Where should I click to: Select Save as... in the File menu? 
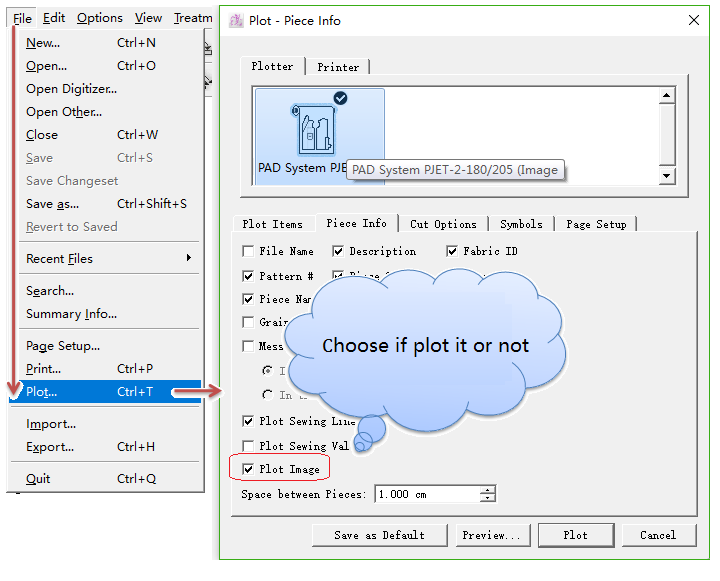[x=53, y=204]
